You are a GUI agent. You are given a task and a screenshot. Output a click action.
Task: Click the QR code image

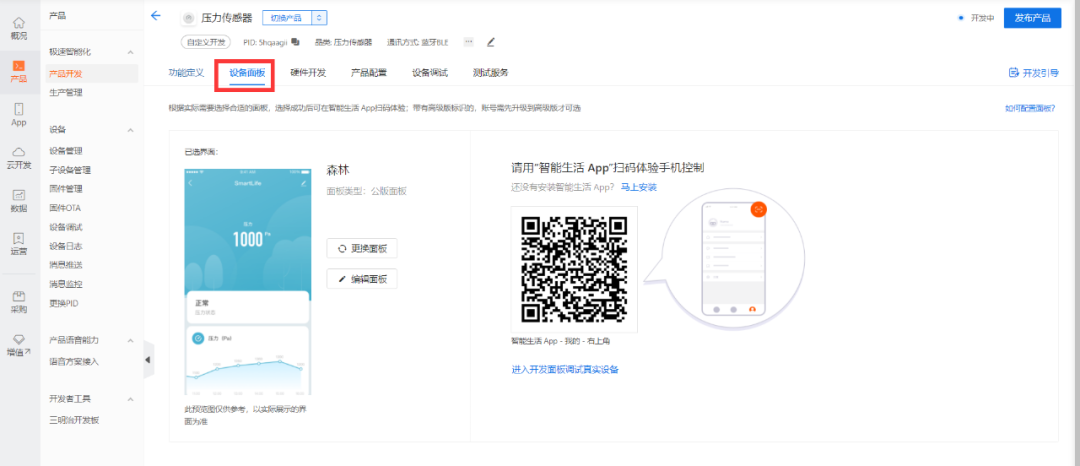(x=574, y=269)
